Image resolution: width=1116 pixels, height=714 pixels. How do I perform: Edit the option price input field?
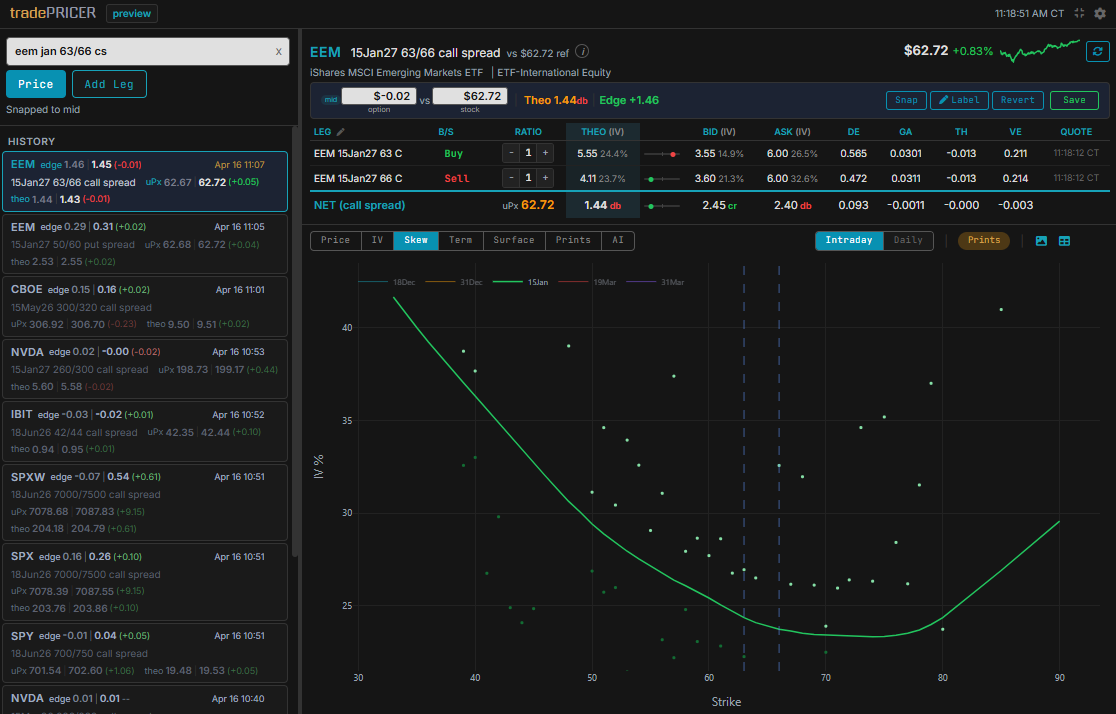click(x=379, y=96)
